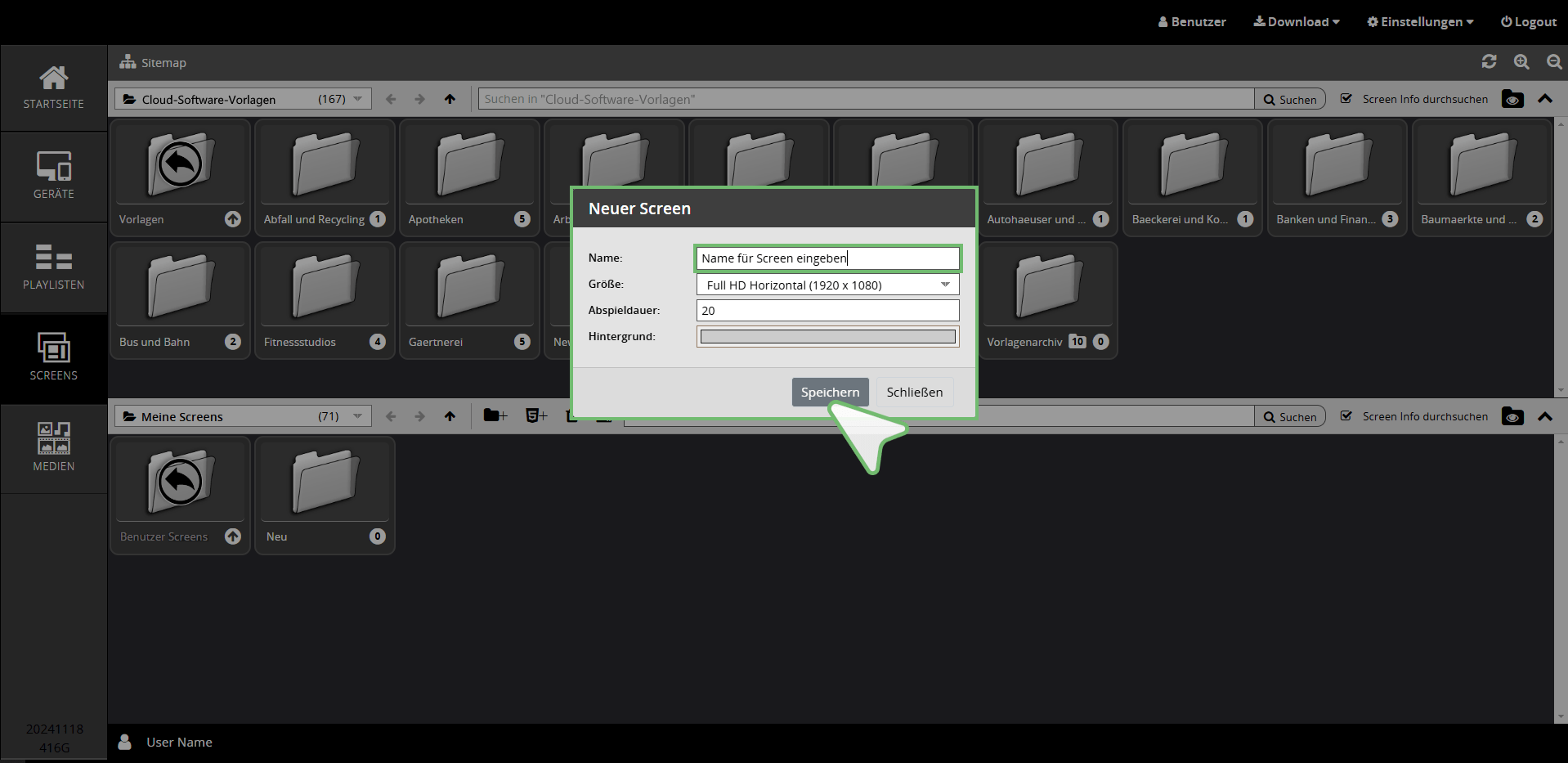Toggle Screen Info durchsuchen checkbox for Meine Screens
Image resolution: width=1568 pixels, height=763 pixels.
[1346, 416]
